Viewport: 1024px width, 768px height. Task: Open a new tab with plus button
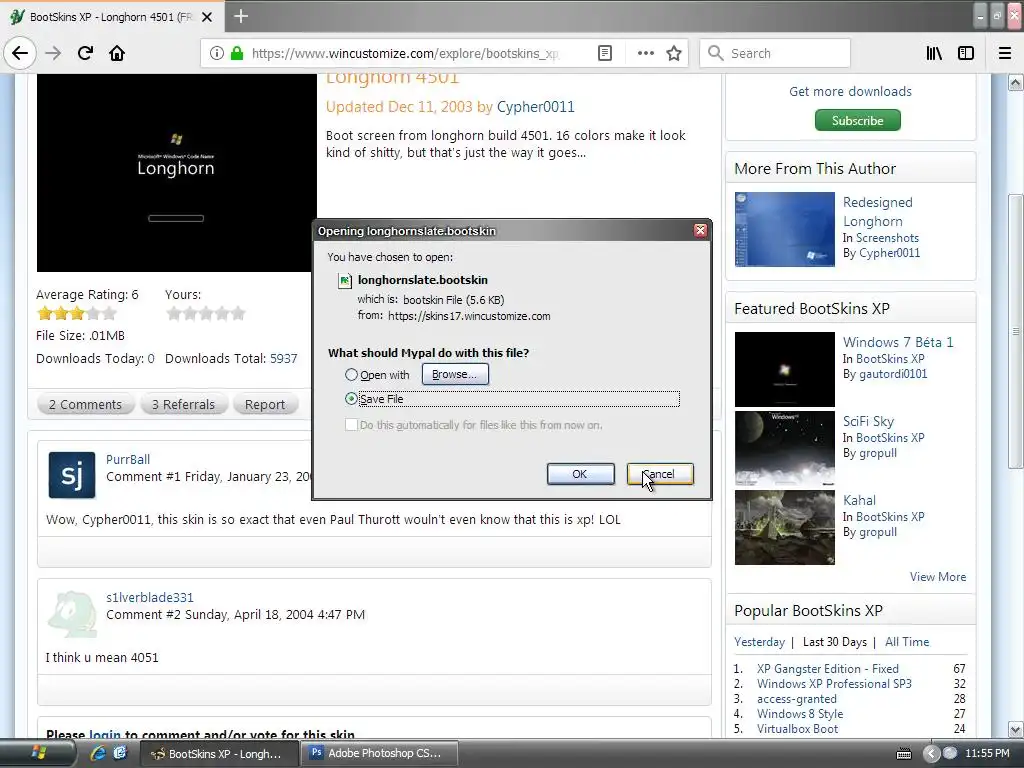point(240,16)
